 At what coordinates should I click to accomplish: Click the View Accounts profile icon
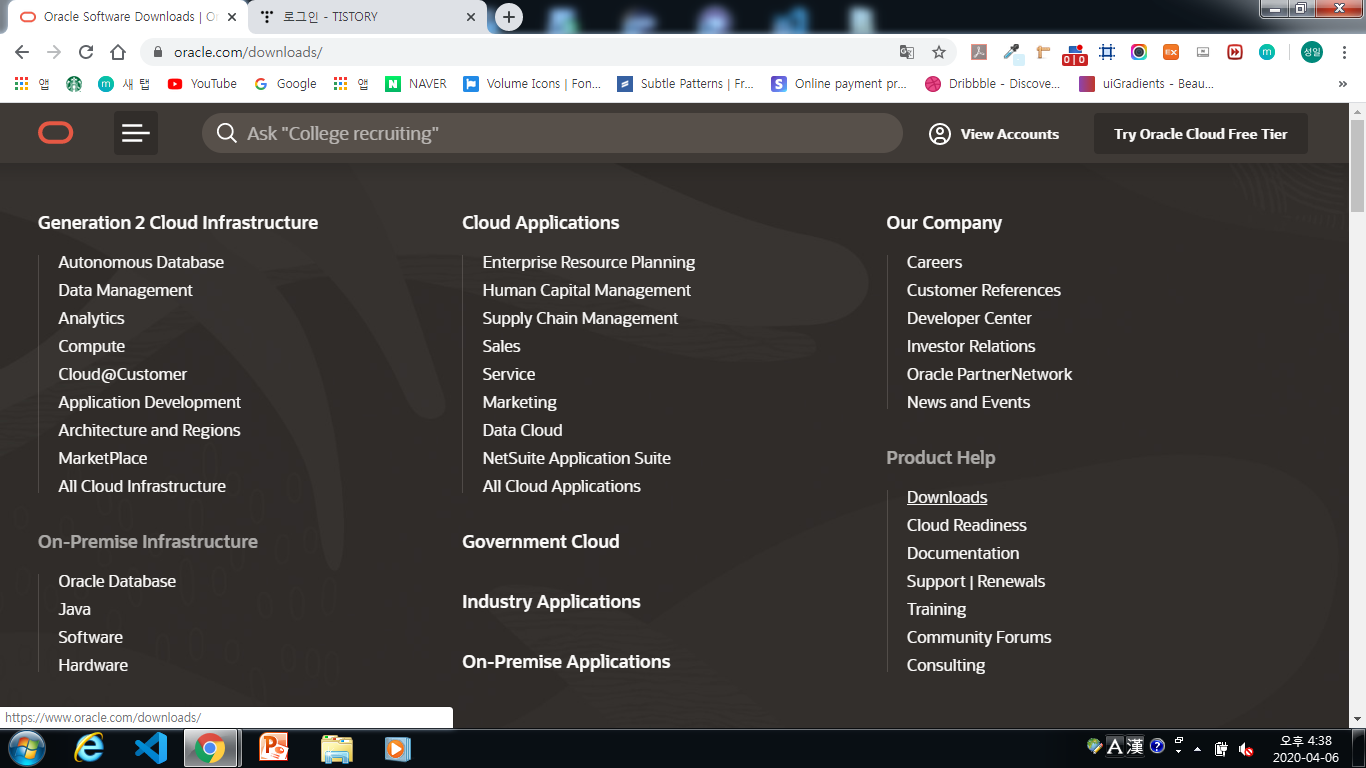pyautogui.click(x=940, y=134)
